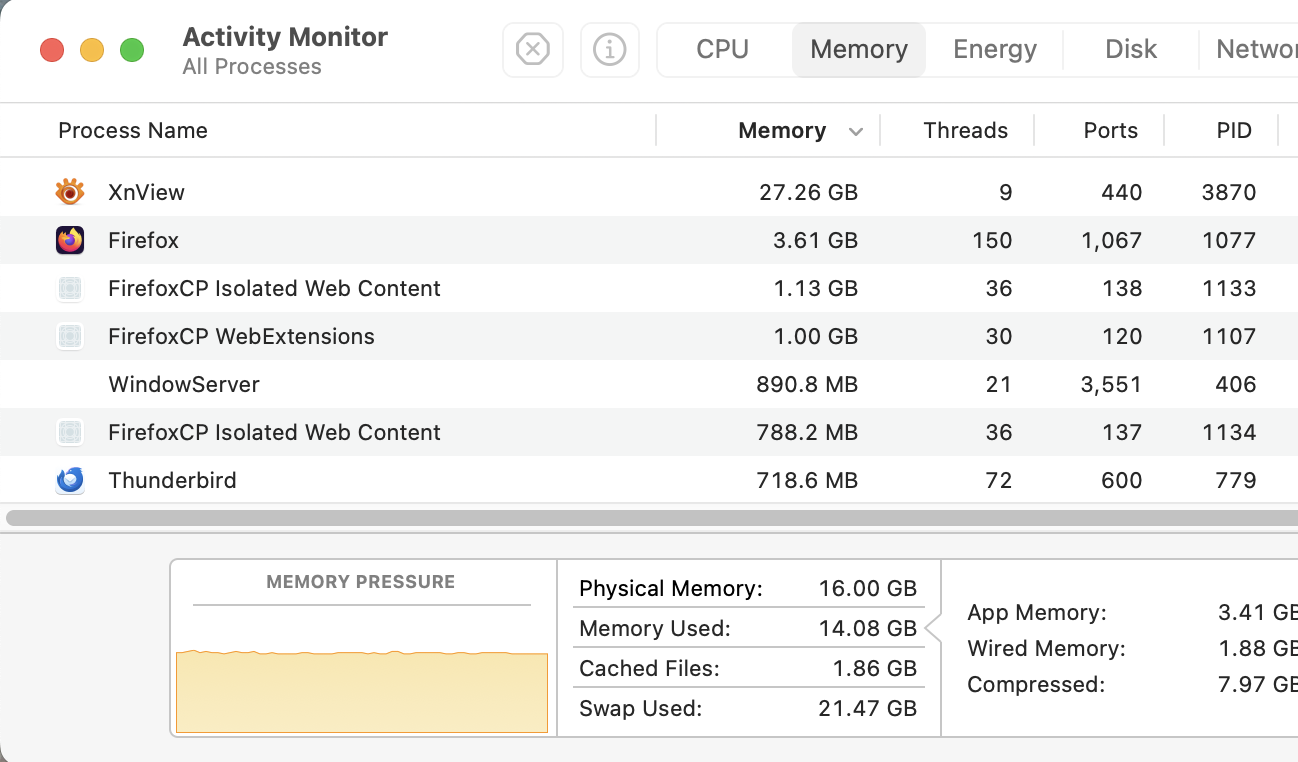Click the icon beside FirefoxCP WebExtensions
The image size is (1298, 762).
(x=70, y=336)
